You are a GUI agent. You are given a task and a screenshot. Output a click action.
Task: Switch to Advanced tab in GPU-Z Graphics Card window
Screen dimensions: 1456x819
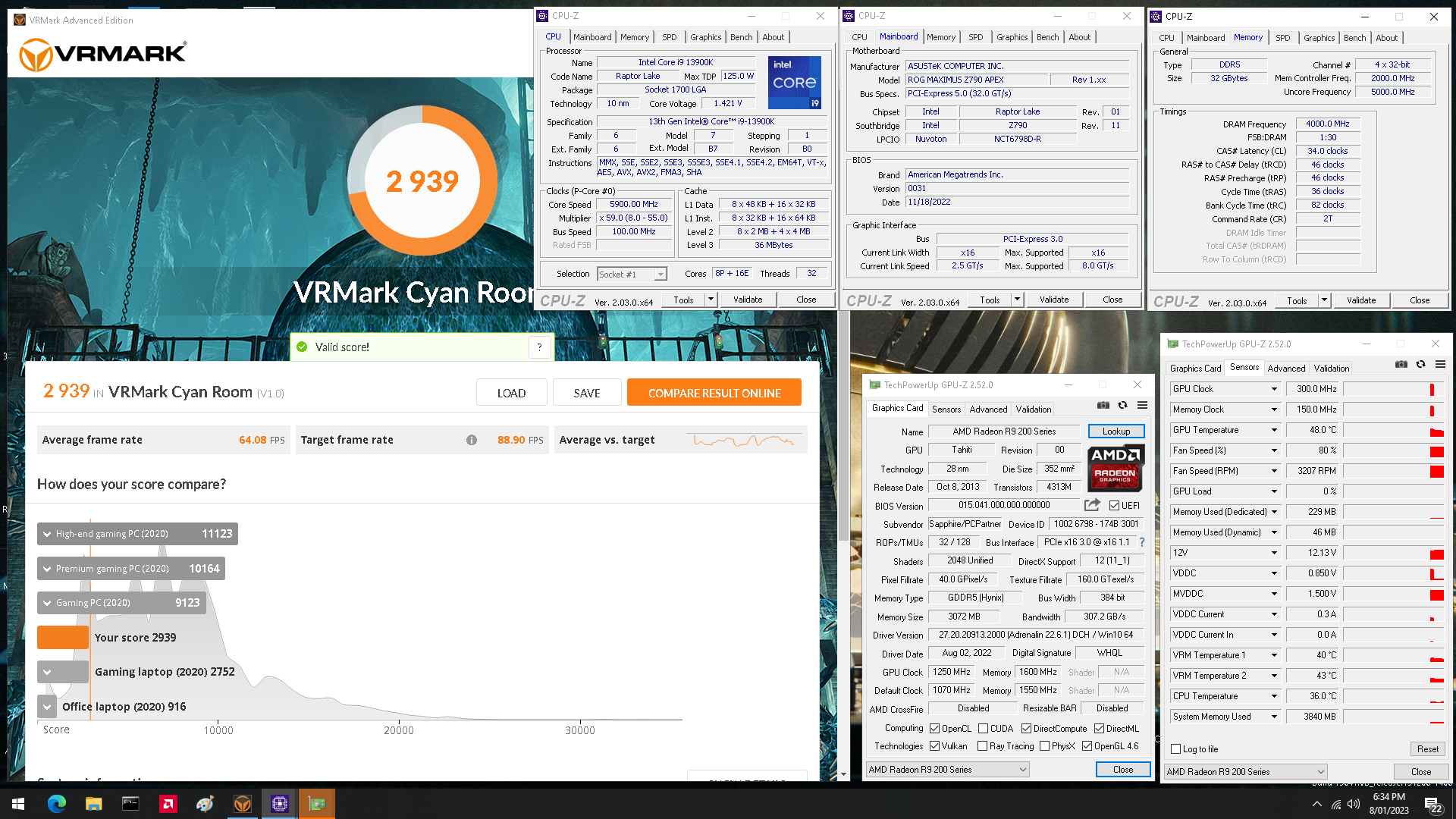click(988, 409)
